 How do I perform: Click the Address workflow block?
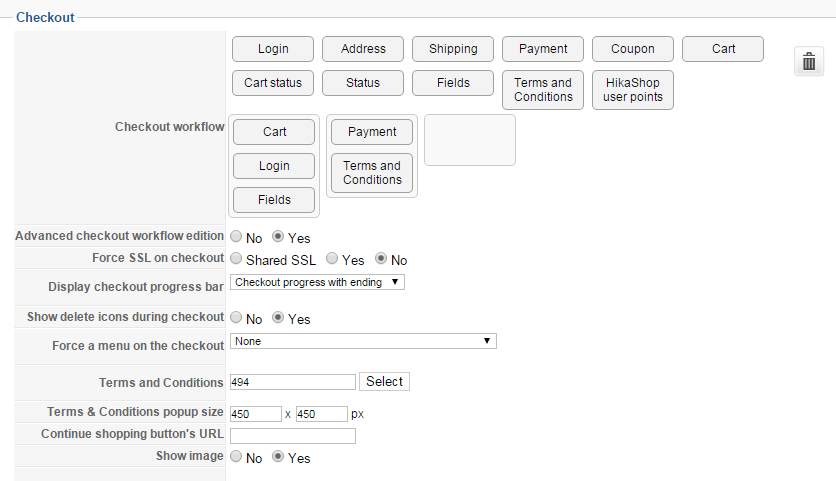pyautogui.click(x=363, y=49)
